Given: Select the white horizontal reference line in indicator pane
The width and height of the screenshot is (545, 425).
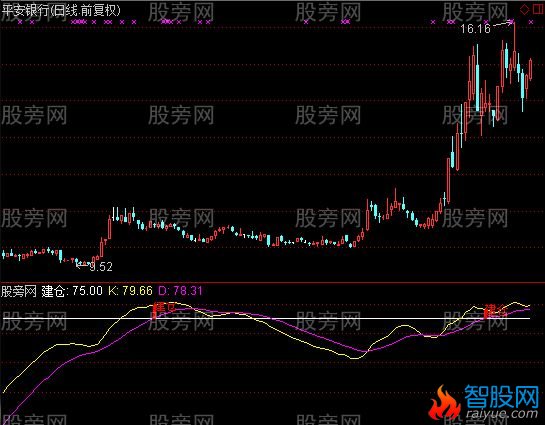Looking at the screenshot, I should (267, 318).
